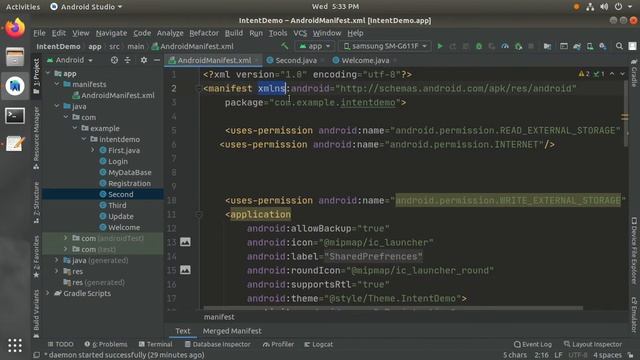Open 1: Project tool window stripe button
The width and height of the screenshot is (640, 360).
coord(36,76)
